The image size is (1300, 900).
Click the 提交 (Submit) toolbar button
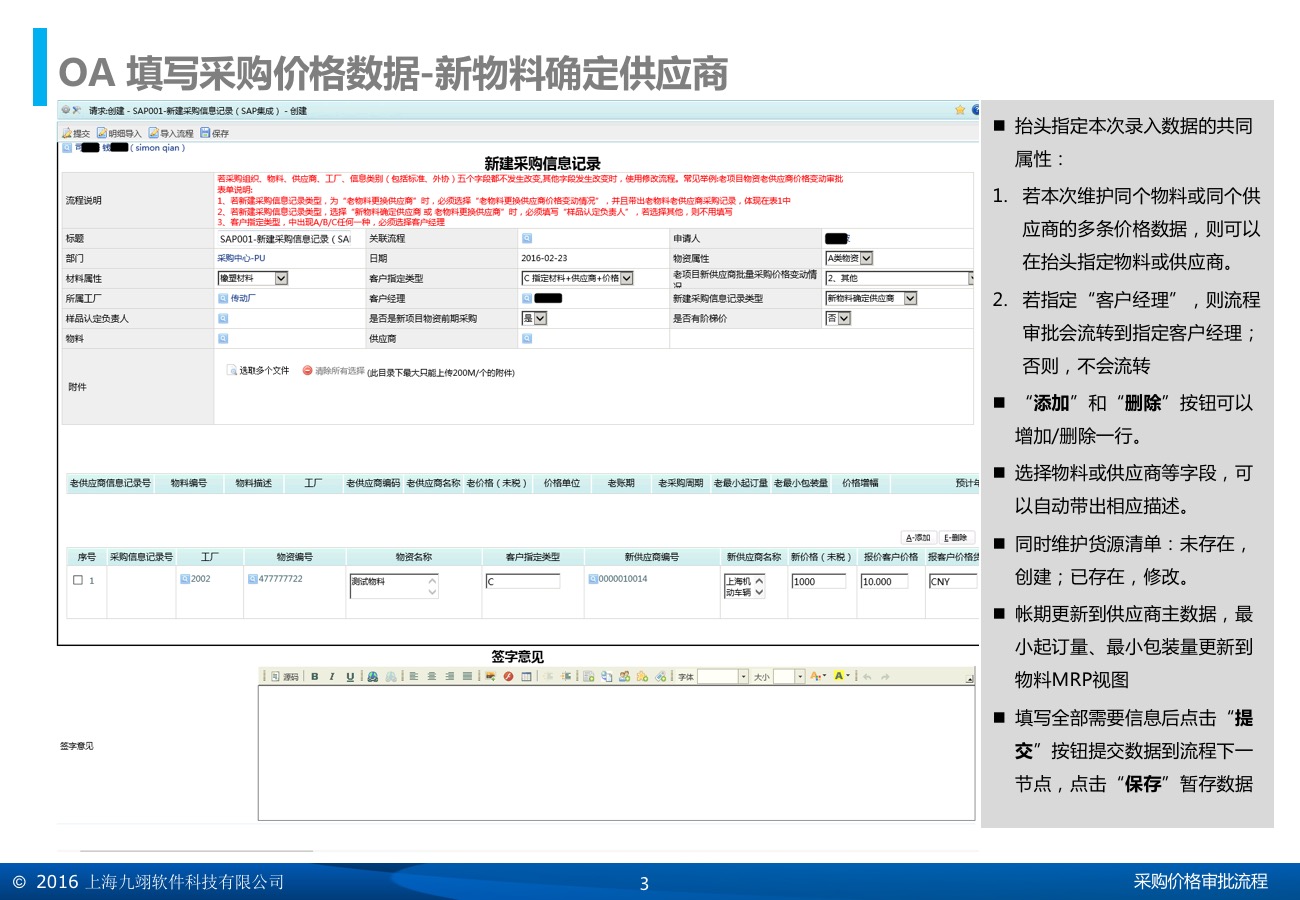76,133
